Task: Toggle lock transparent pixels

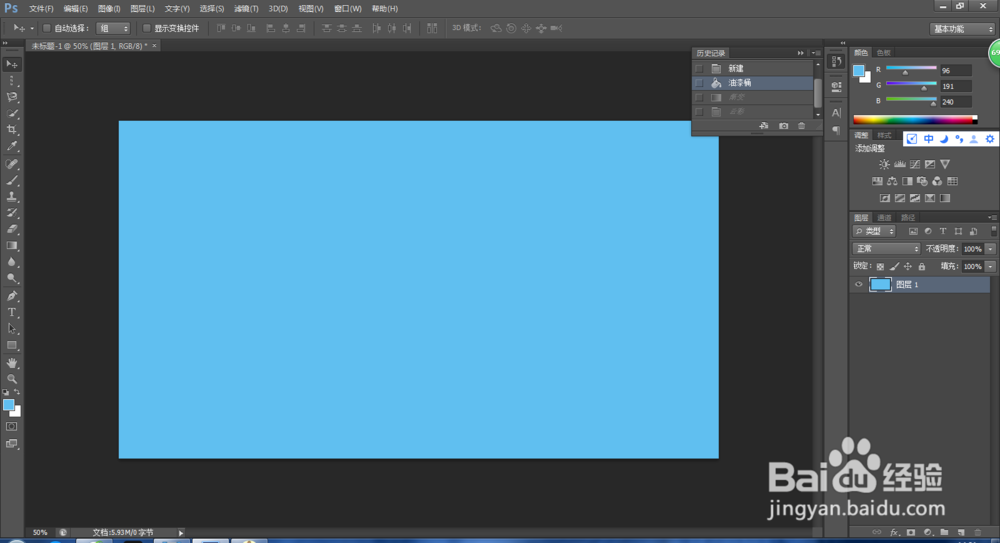Action: 880,267
